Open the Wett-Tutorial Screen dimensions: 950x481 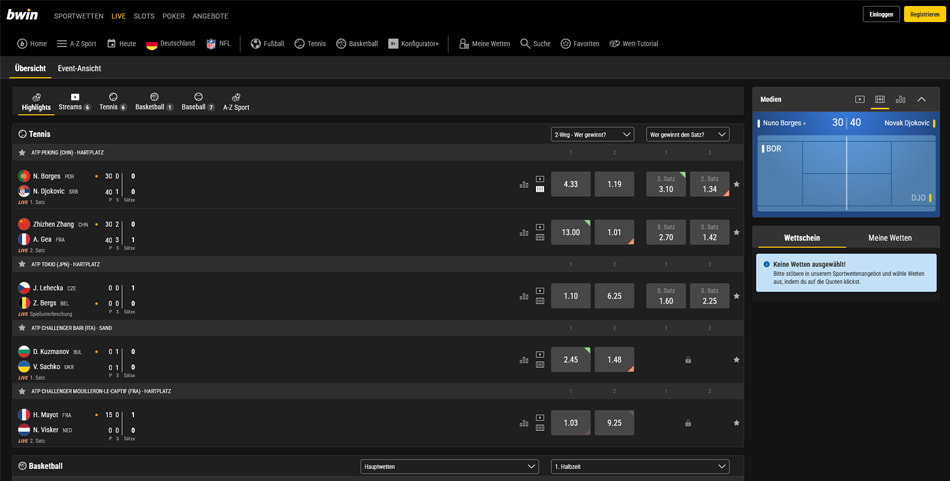(x=633, y=44)
